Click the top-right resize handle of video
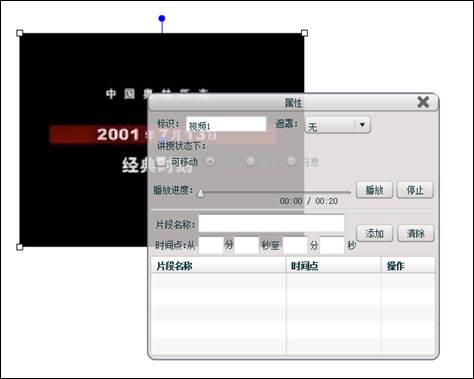This screenshot has width=474, height=379. (x=304, y=33)
